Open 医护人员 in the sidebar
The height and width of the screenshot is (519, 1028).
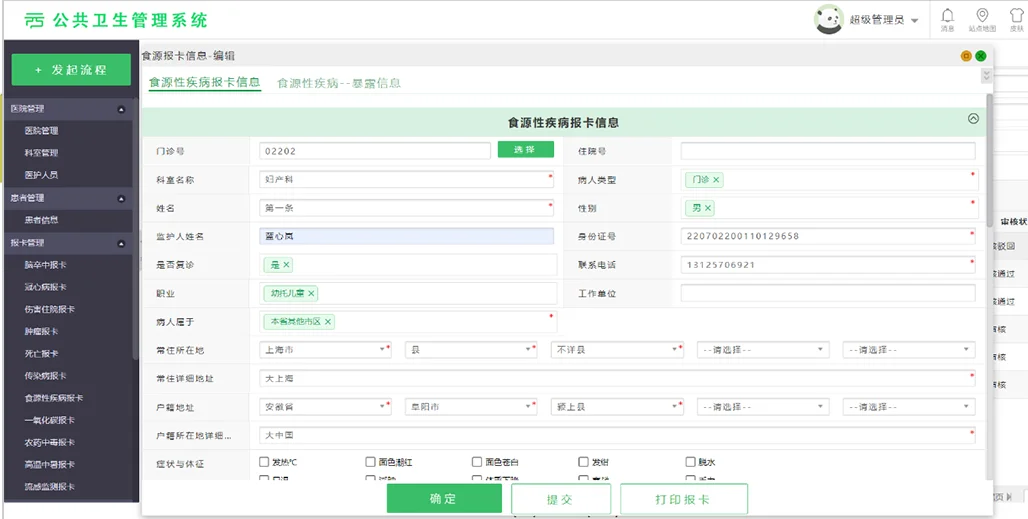41,175
